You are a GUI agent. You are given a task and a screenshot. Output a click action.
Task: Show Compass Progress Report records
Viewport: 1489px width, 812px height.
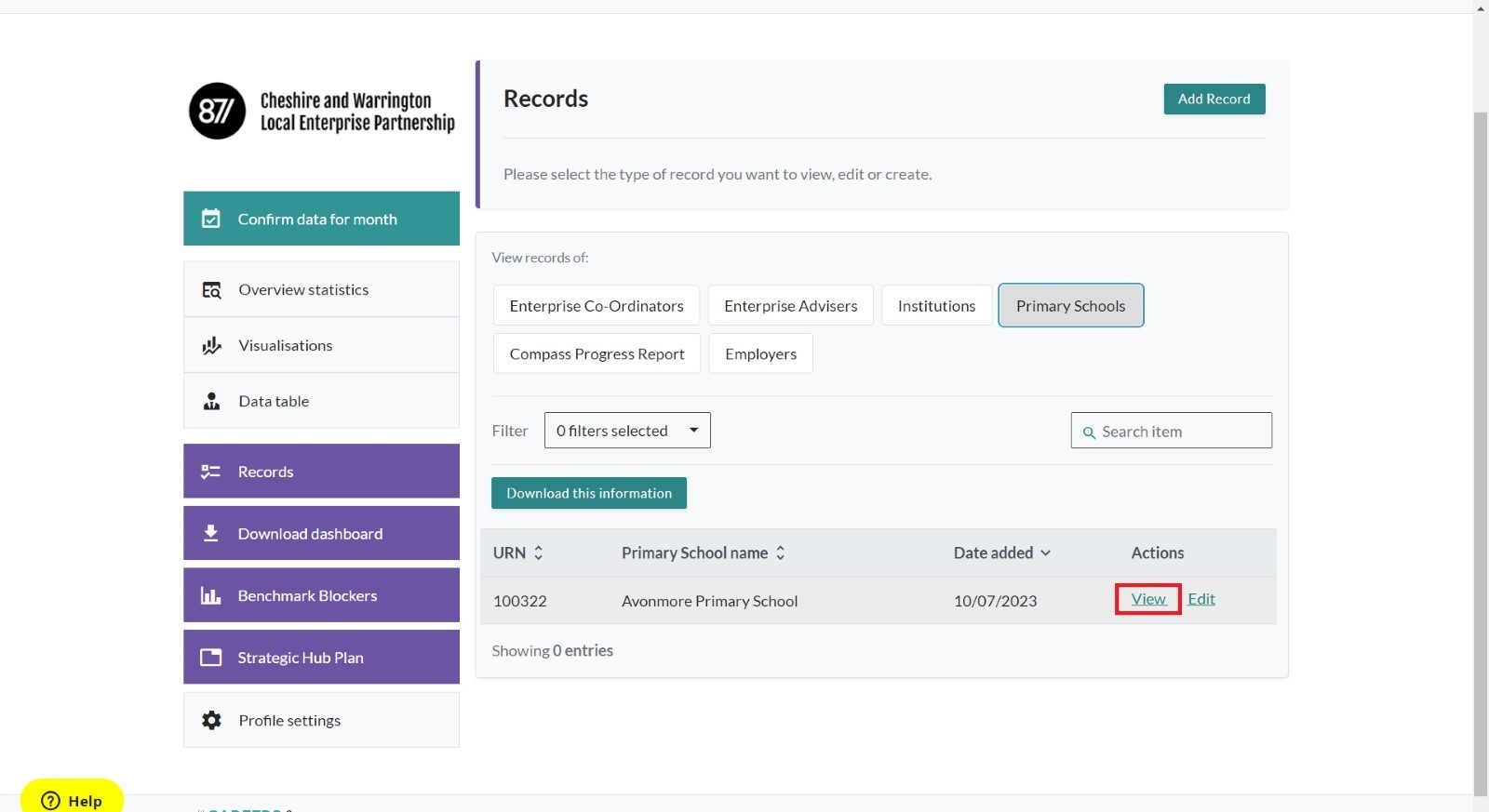pos(597,354)
